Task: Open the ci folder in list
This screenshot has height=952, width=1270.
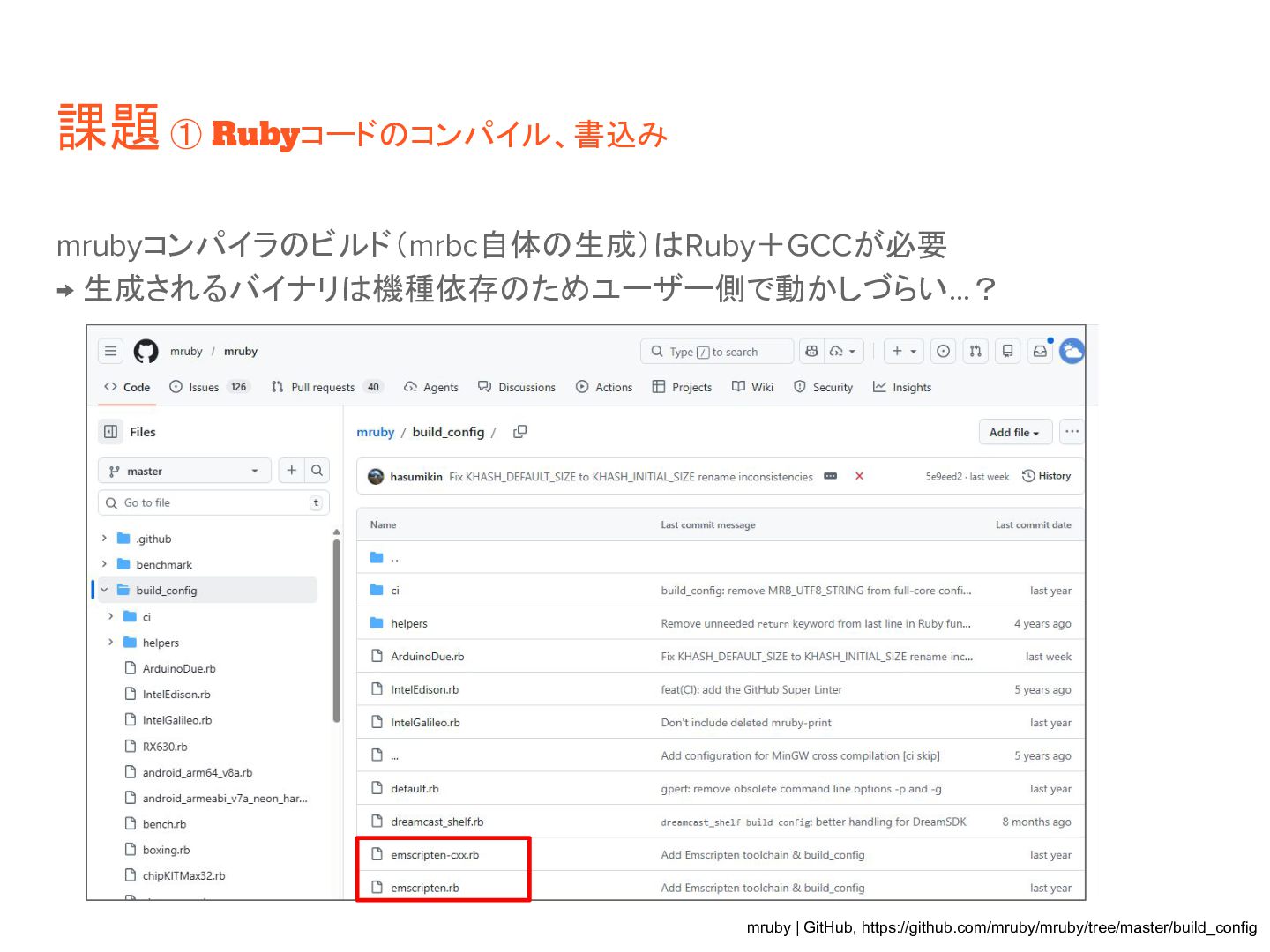Action: (x=395, y=591)
